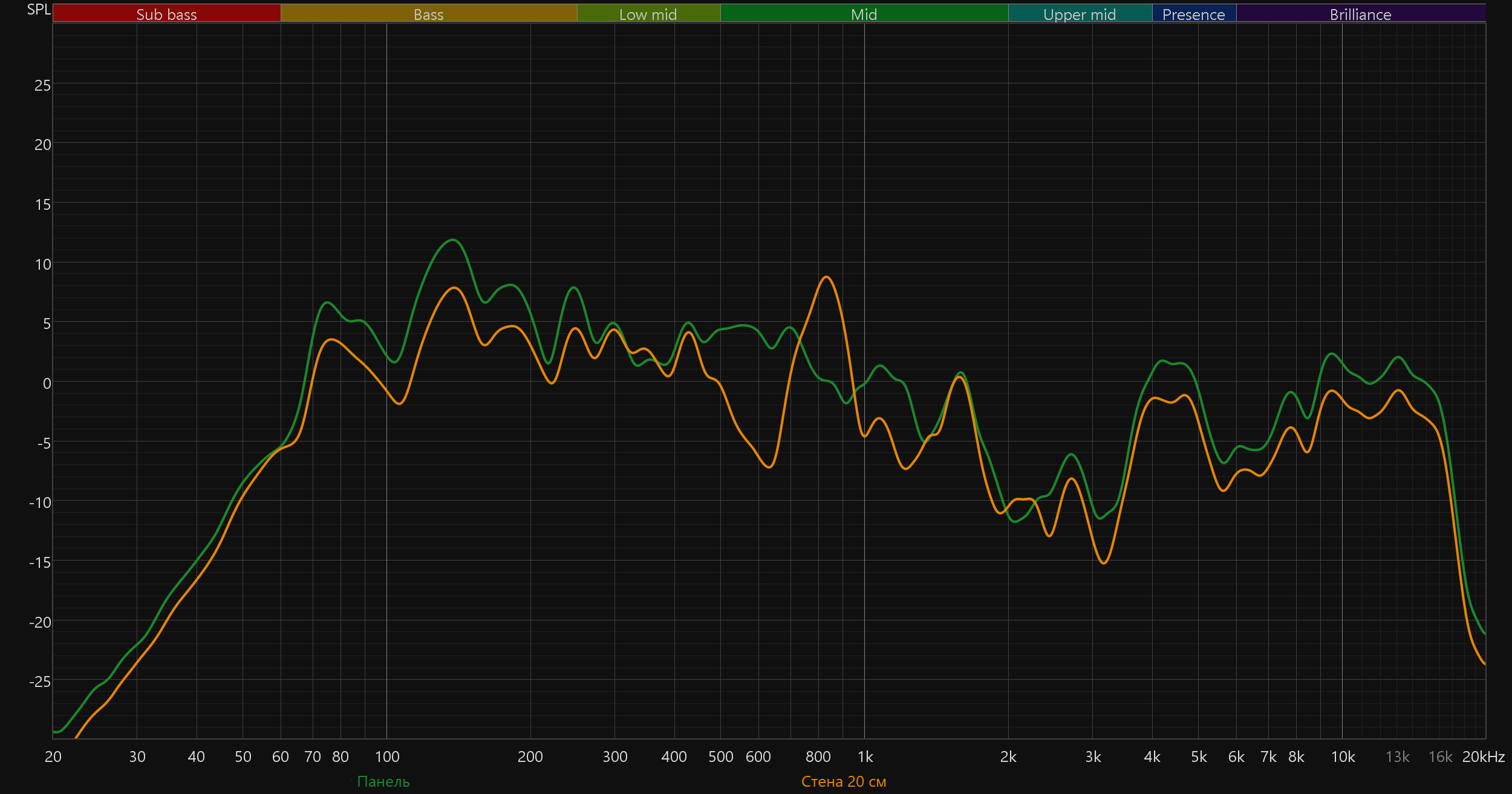Click the orange curve's dip near 3k
1512x794 pixels.
[x=1104, y=563]
